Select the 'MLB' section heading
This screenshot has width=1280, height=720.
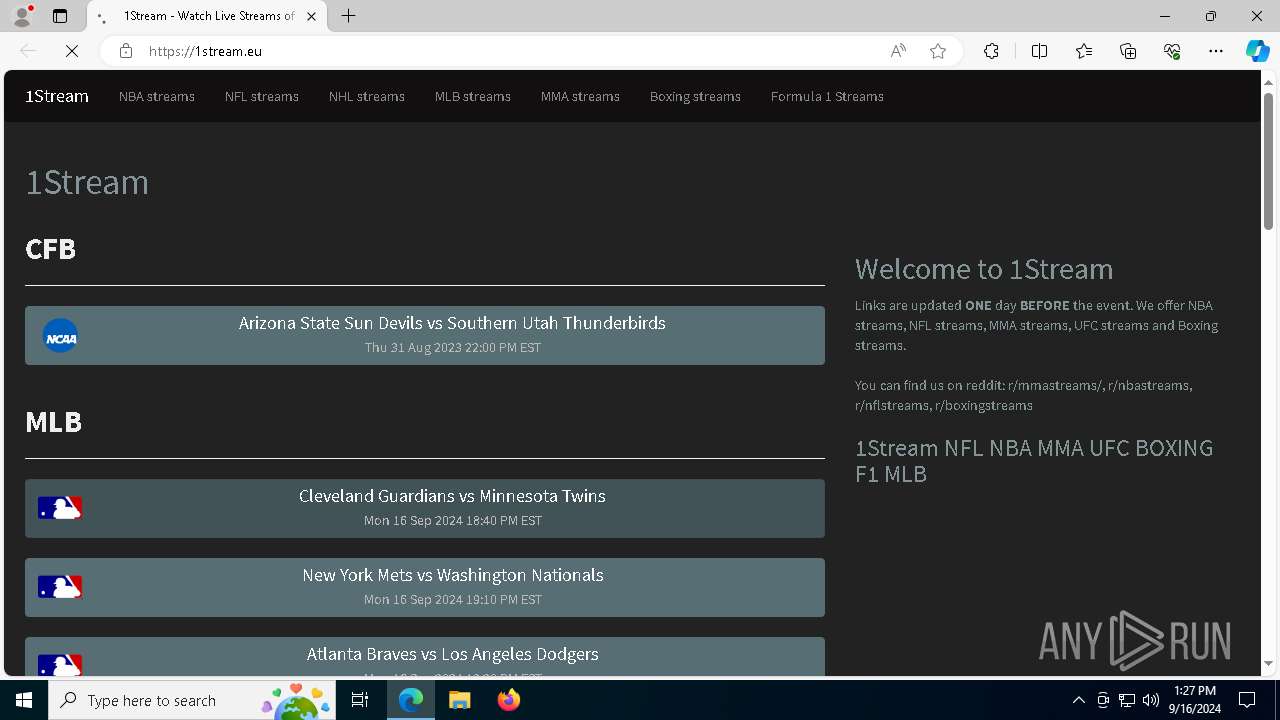coord(53,421)
